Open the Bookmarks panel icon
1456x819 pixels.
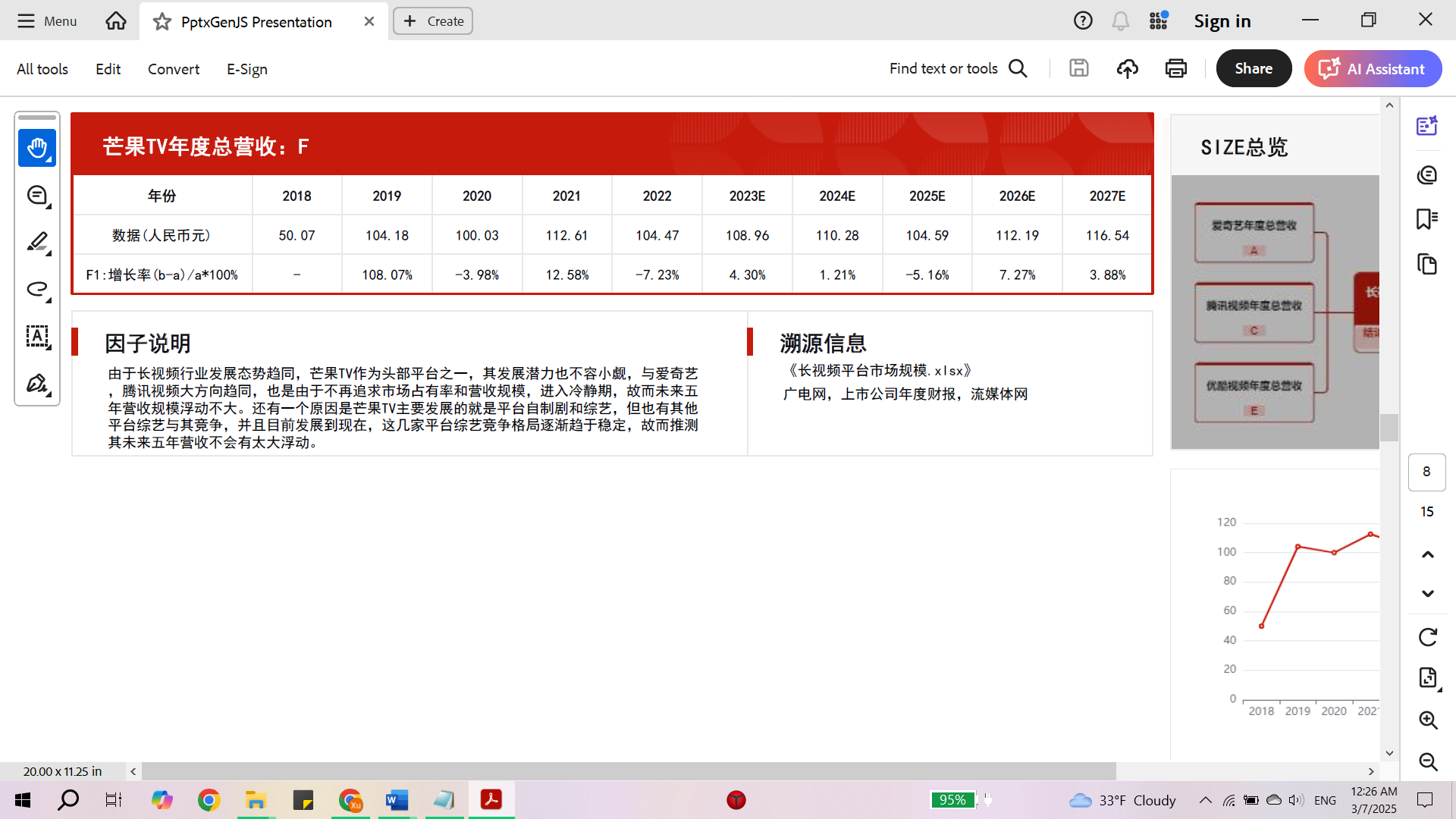[x=1427, y=219]
